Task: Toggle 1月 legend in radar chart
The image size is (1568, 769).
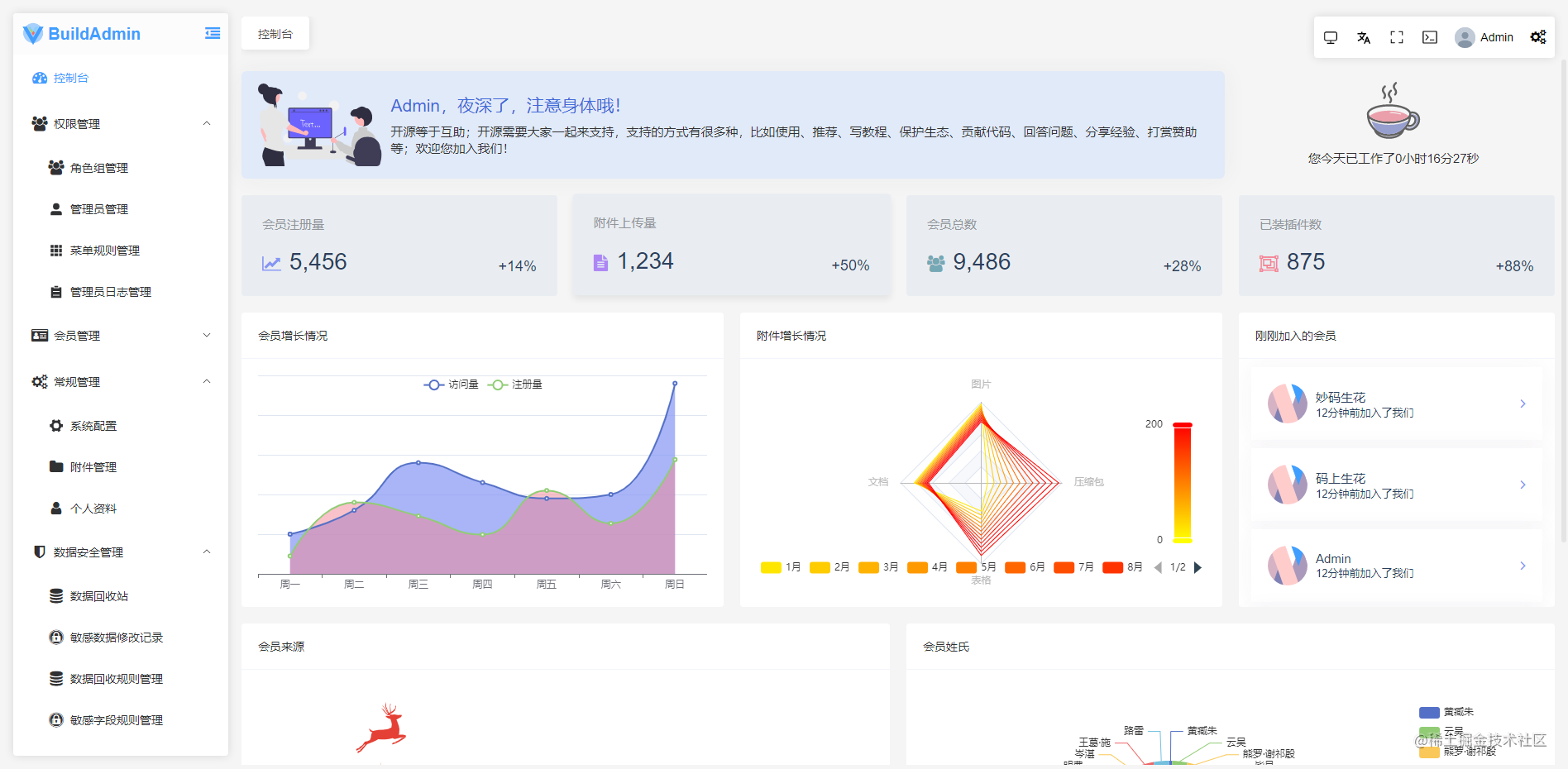Action: pos(781,567)
